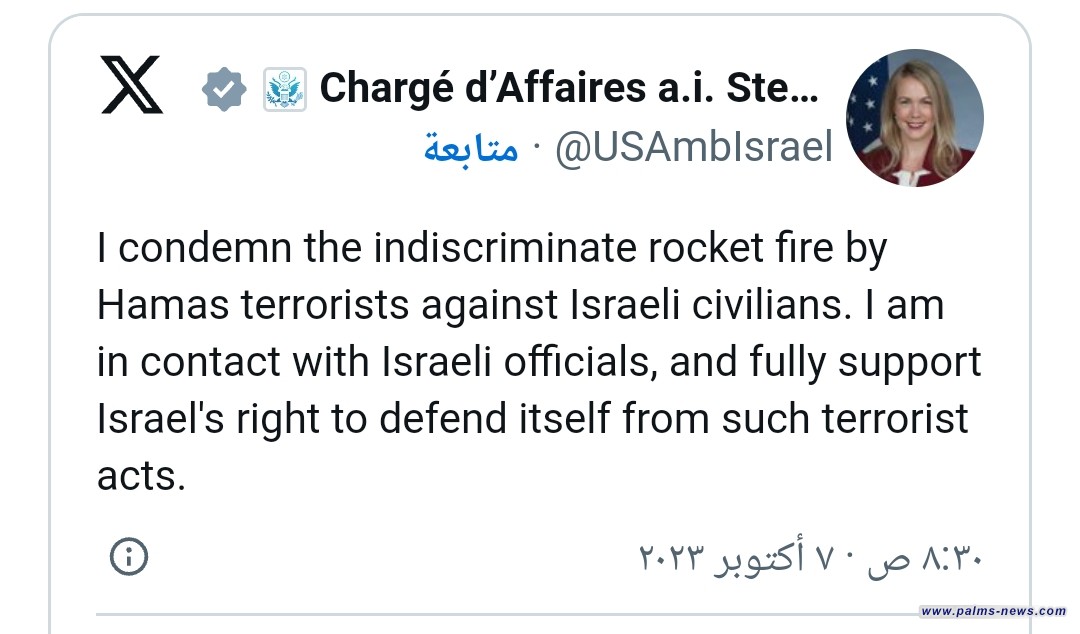Open the profile photo avatar

(x=914, y=118)
